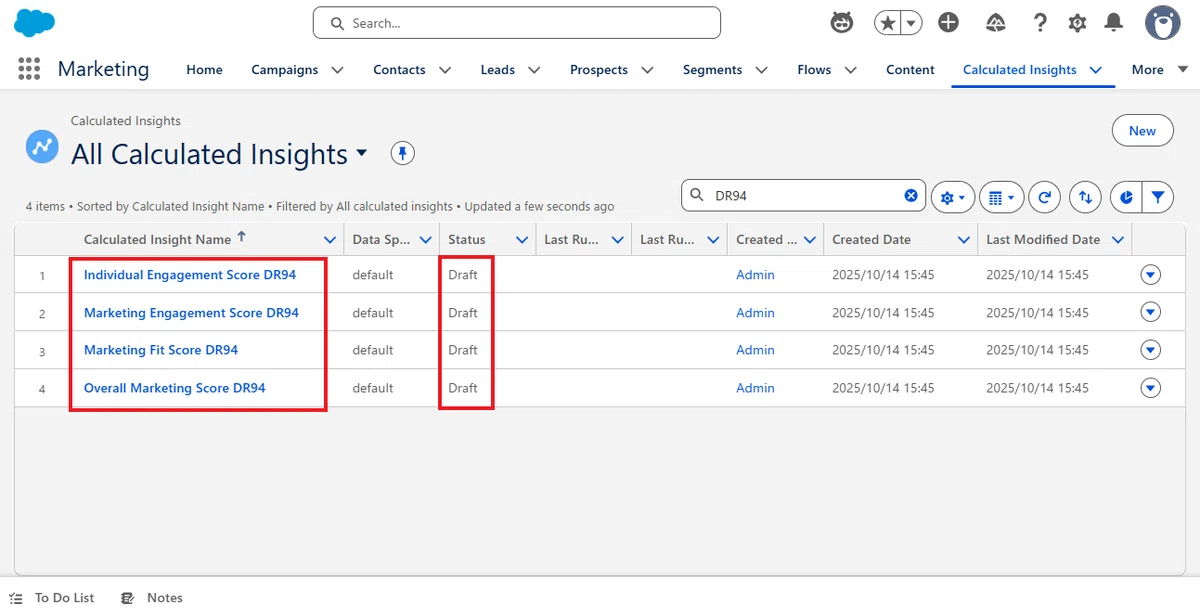
Task: Open the Setup gear icon
Action: tap(1077, 23)
